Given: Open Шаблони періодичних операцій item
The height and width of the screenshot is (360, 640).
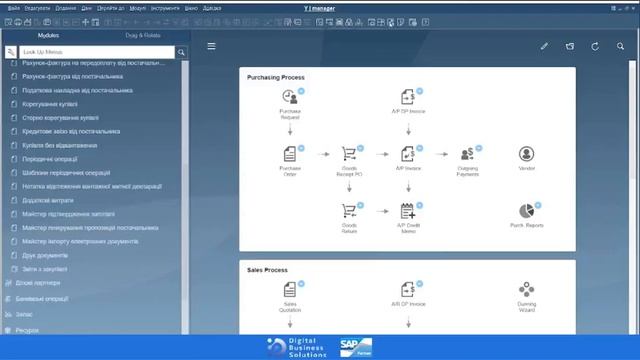Looking at the screenshot, I should 66,173.
